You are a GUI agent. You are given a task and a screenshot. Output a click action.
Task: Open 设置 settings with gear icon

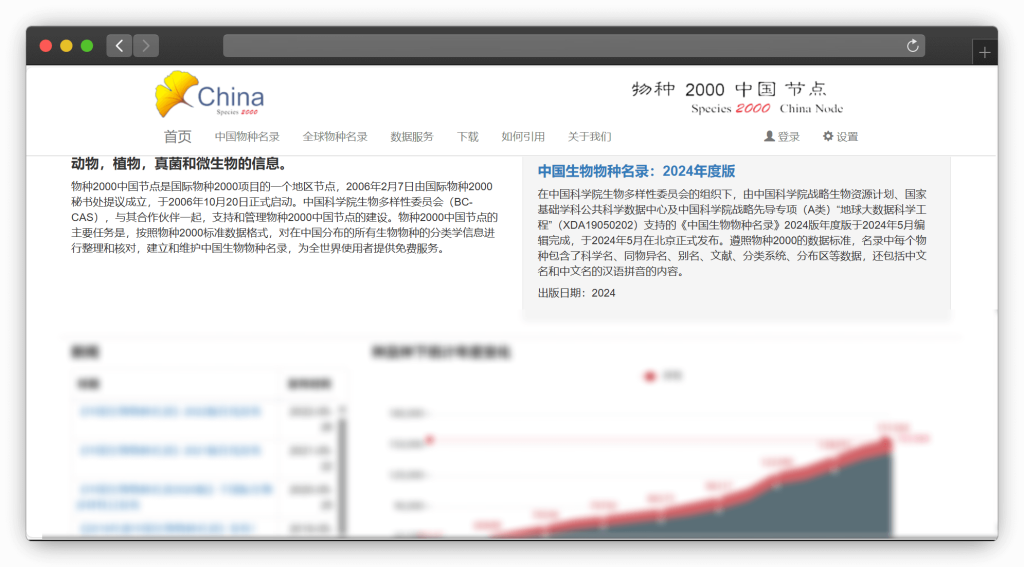click(840, 137)
